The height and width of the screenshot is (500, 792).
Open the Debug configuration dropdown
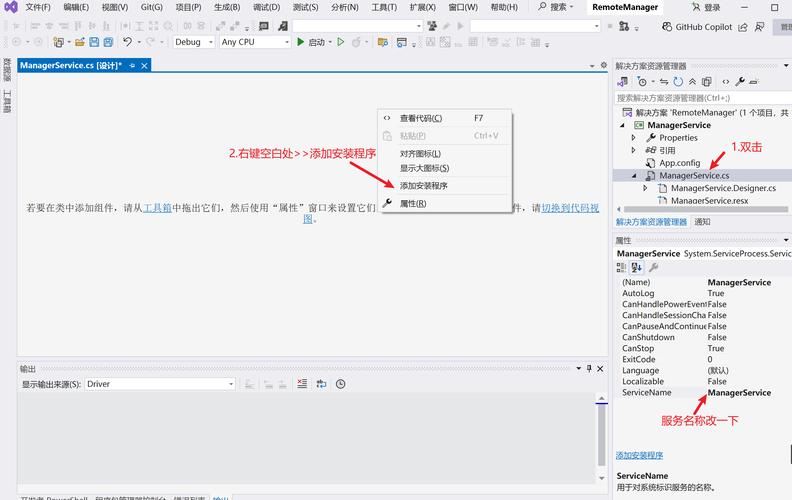click(193, 42)
